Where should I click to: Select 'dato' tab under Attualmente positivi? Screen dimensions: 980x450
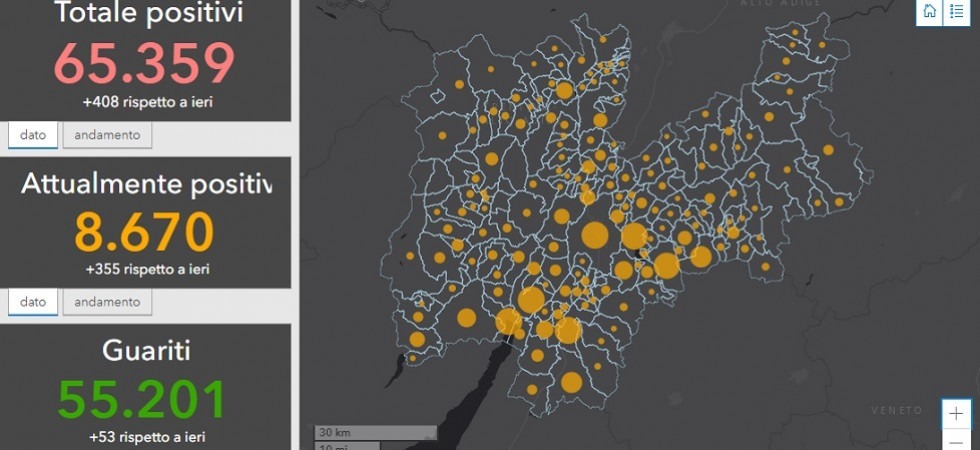pyautogui.click(x=33, y=302)
